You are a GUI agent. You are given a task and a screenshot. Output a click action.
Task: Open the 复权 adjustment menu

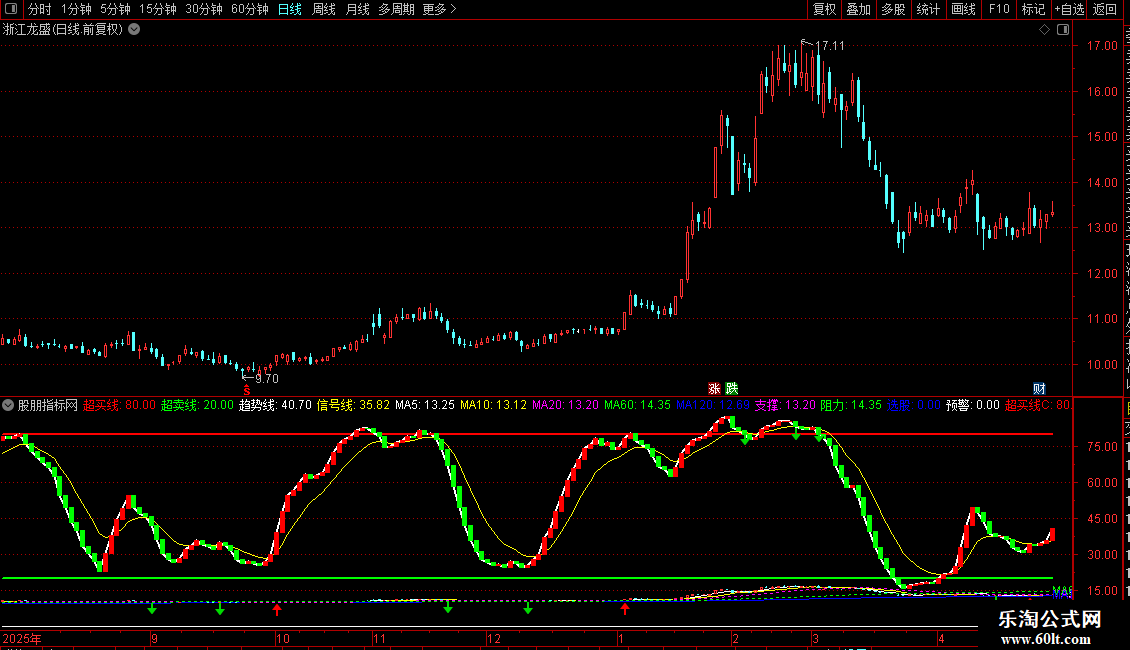point(824,9)
